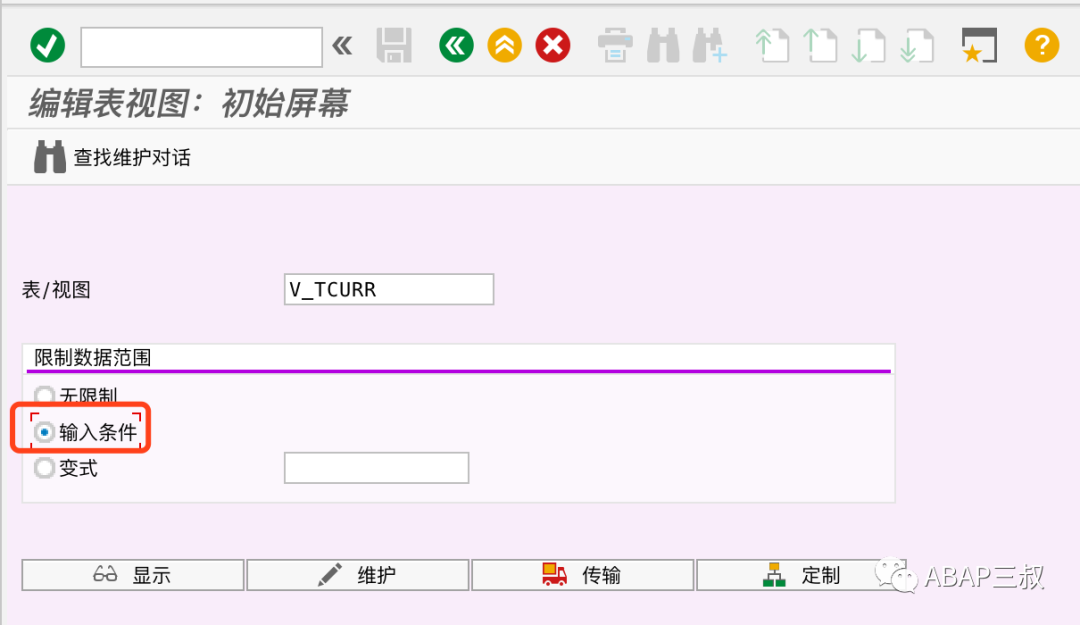Open Help with the question mark icon
The image size is (1080, 625).
(x=1041, y=46)
